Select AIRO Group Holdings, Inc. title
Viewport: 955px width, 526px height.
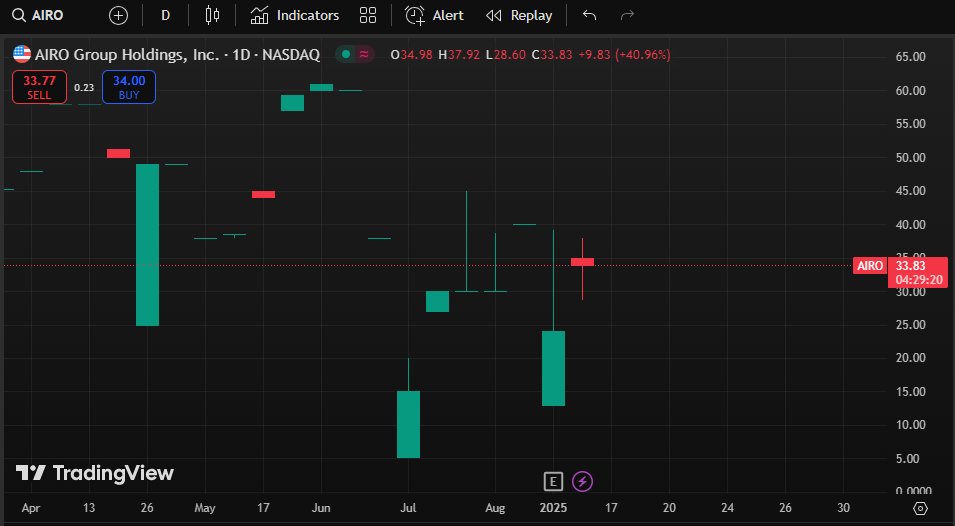[127, 55]
